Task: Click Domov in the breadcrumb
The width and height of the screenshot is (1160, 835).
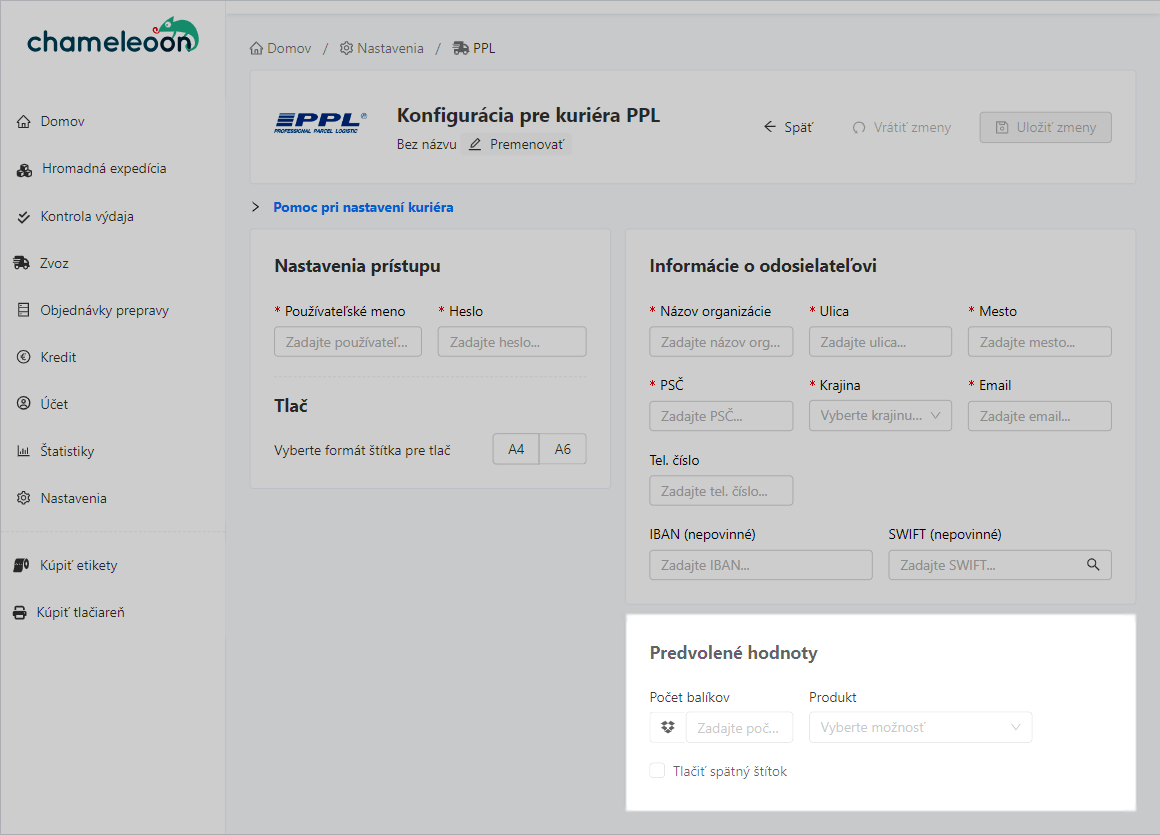Action: click(281, 48)
